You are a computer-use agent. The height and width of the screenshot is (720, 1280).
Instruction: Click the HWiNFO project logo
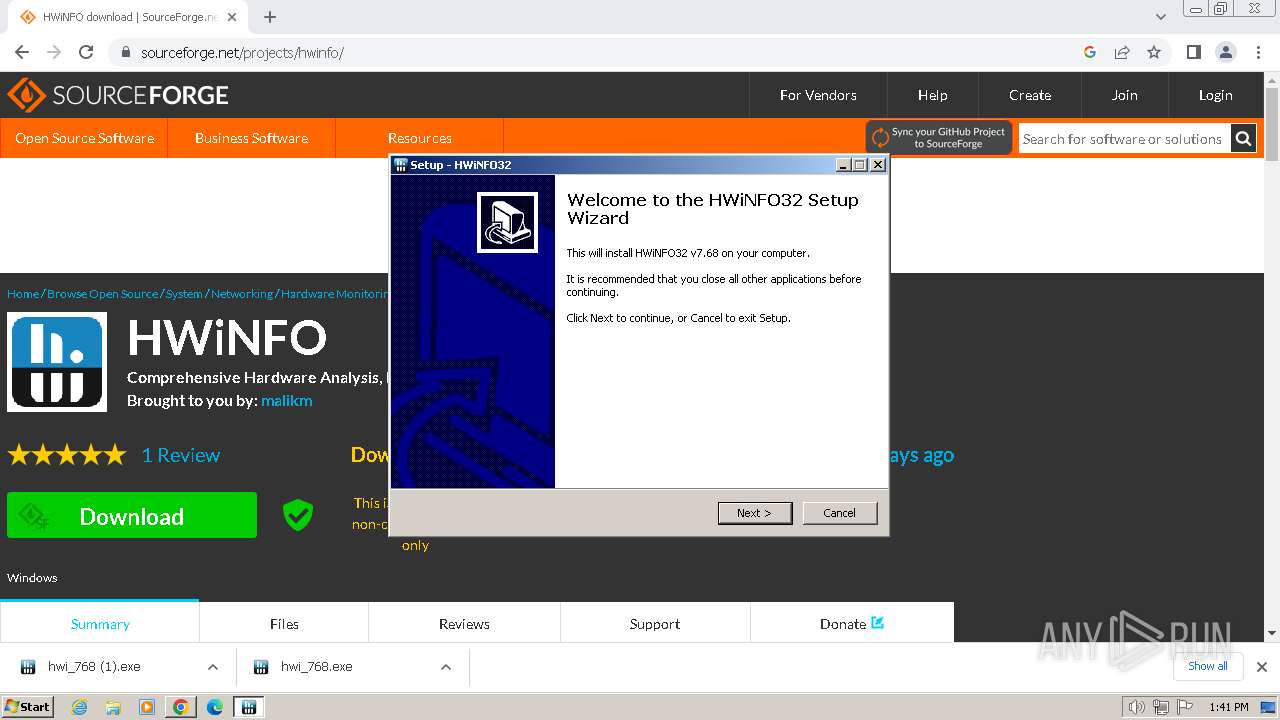click(x=57, y=362)
